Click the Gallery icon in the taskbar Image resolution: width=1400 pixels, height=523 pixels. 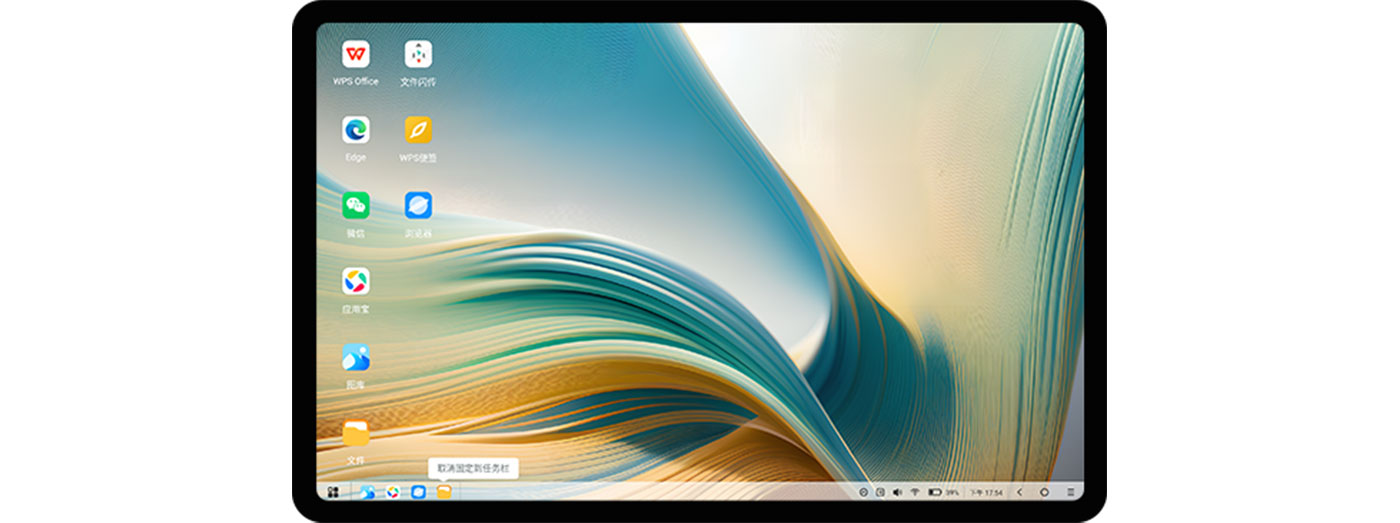coord(368,492)
